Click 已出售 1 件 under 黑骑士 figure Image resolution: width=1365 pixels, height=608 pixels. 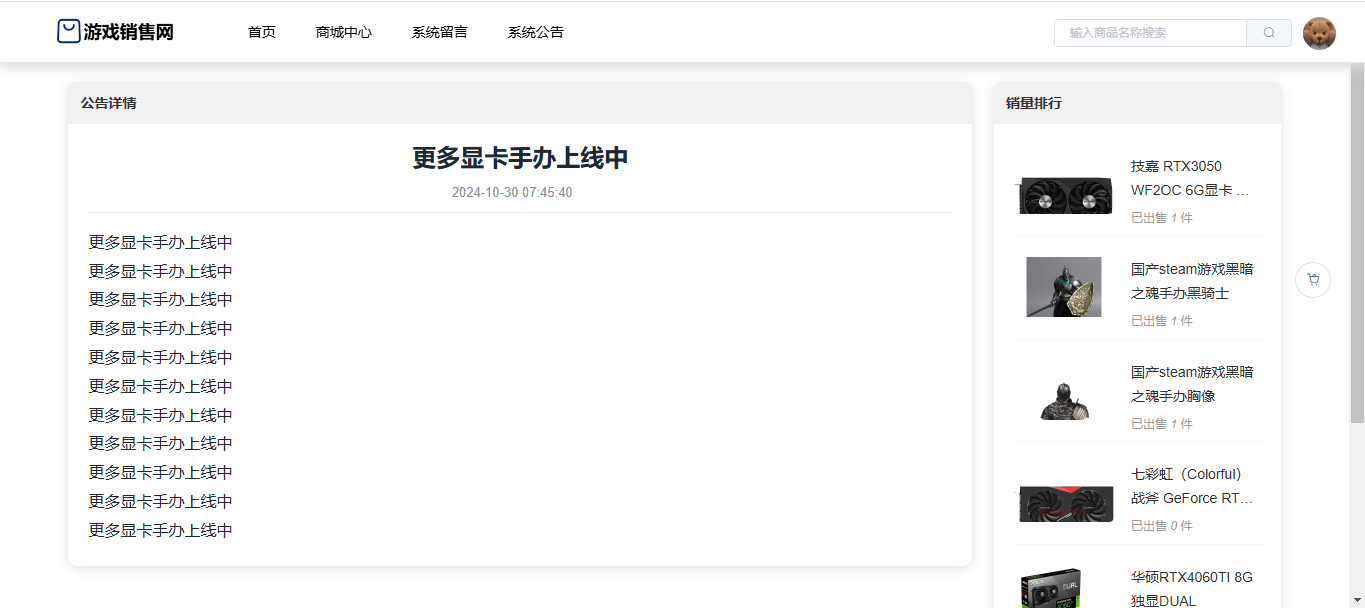pyautogui.click(x=1162, y=321)
